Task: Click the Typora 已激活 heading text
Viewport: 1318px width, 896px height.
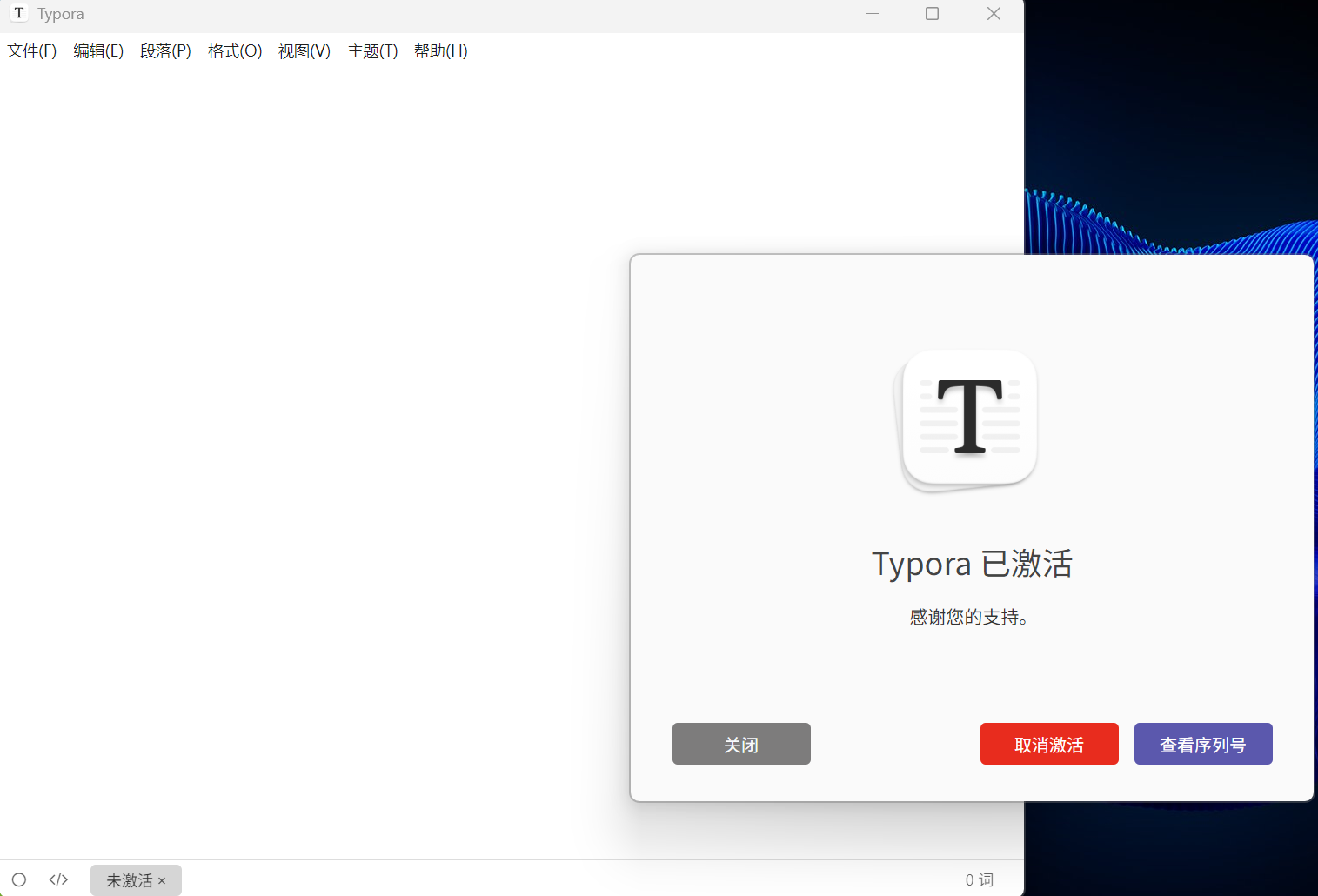Action: (x=972, y=564)
